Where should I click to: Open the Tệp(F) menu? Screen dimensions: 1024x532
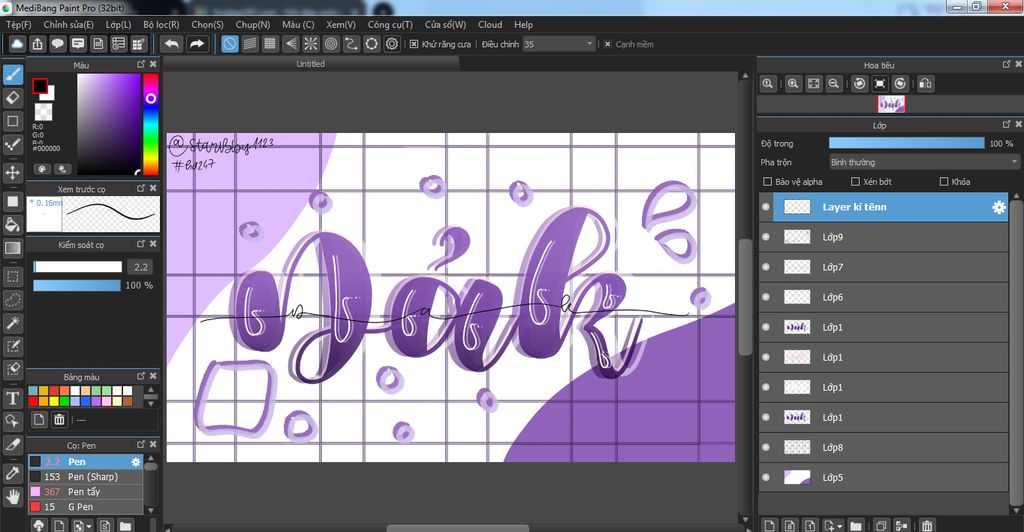18,25
